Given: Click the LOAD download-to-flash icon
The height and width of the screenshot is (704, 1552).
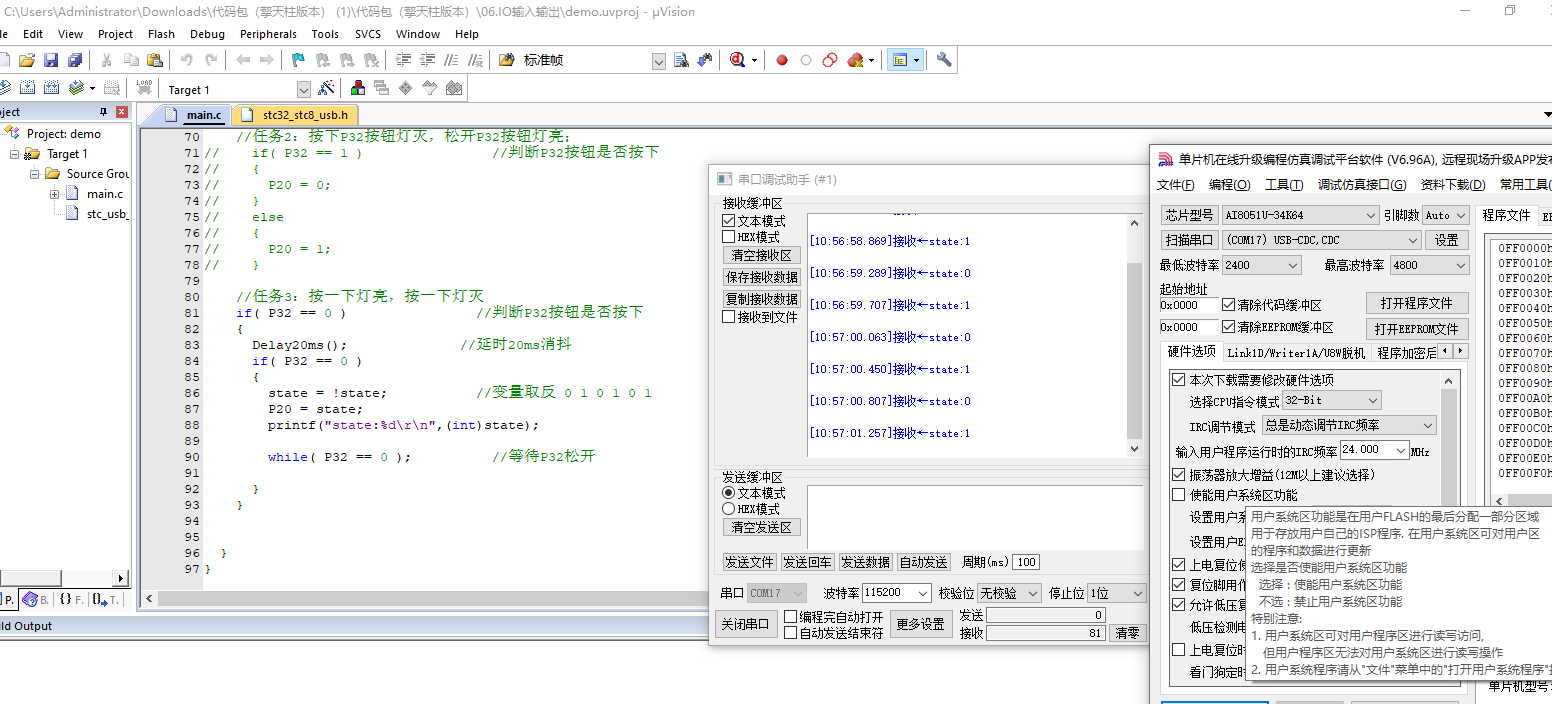Looking at the screenshot, I should [144, 87].
